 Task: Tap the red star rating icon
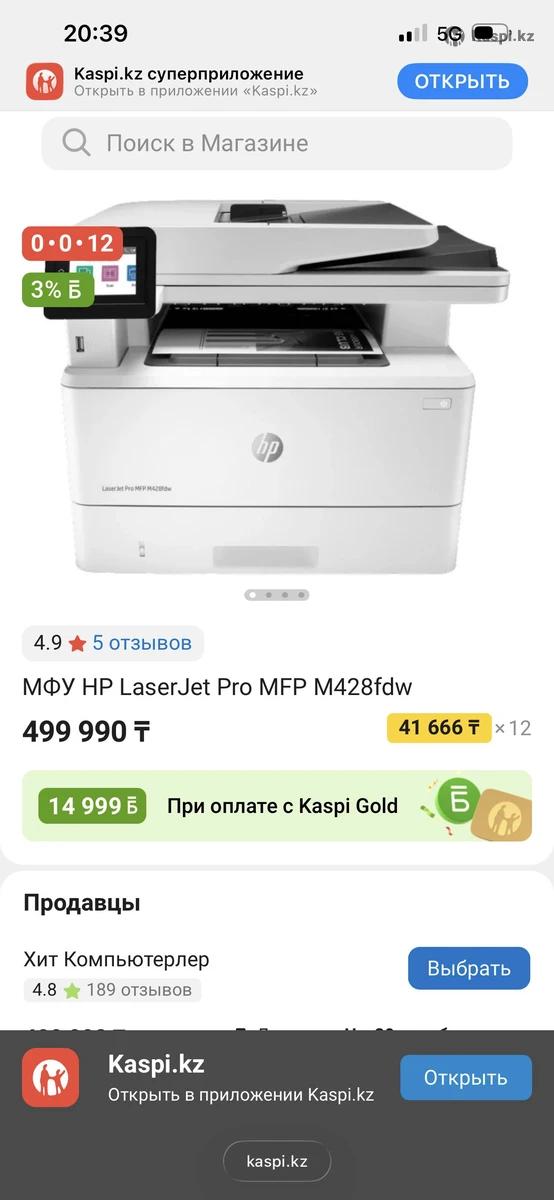pyautogui.click(x=77, y=643)
